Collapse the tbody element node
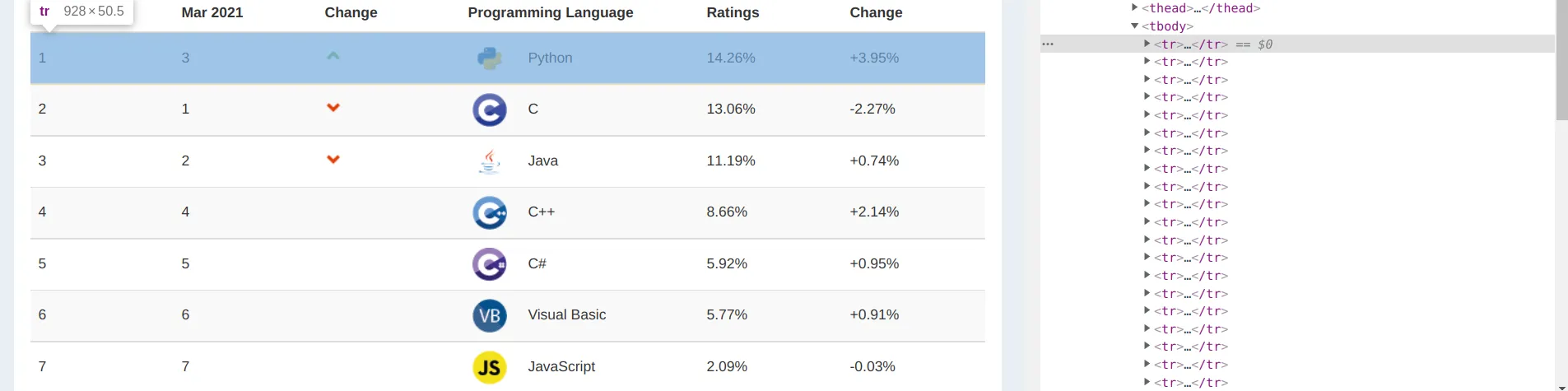This screenshot has width=1568, height=391. (x=1135, y=26)
